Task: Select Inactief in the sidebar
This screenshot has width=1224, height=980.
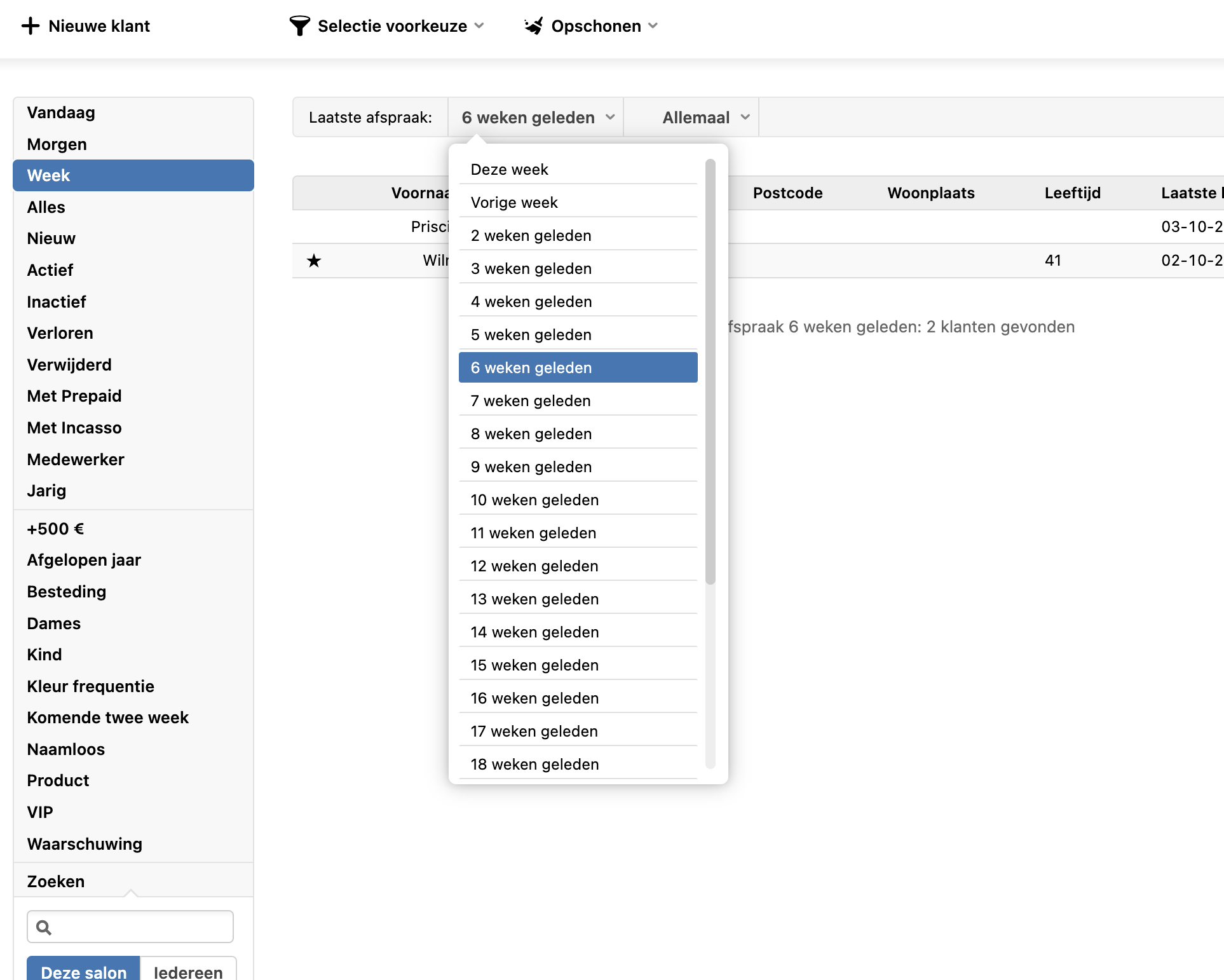Action: click(x=57, y=302)
